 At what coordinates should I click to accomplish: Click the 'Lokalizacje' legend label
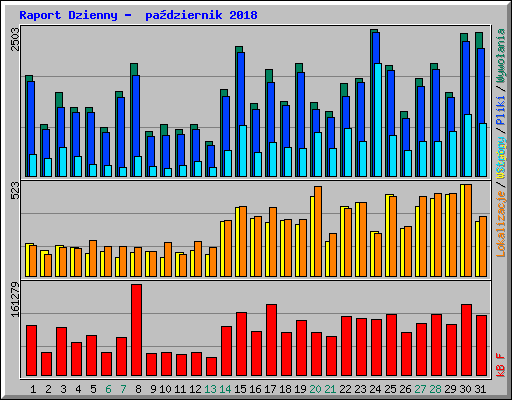pos(501,224)
